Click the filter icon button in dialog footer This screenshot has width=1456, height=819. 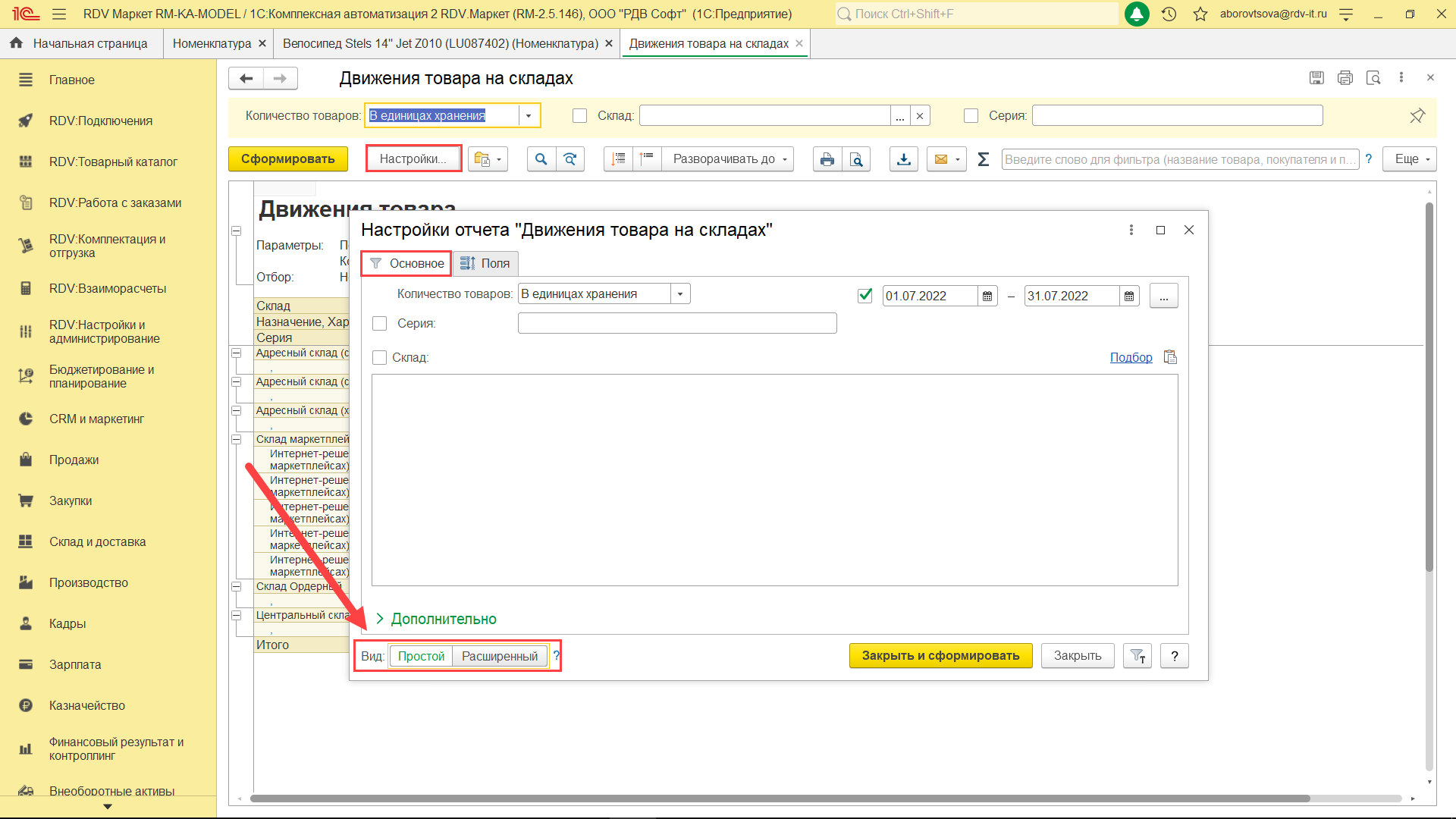[1137, 656]
